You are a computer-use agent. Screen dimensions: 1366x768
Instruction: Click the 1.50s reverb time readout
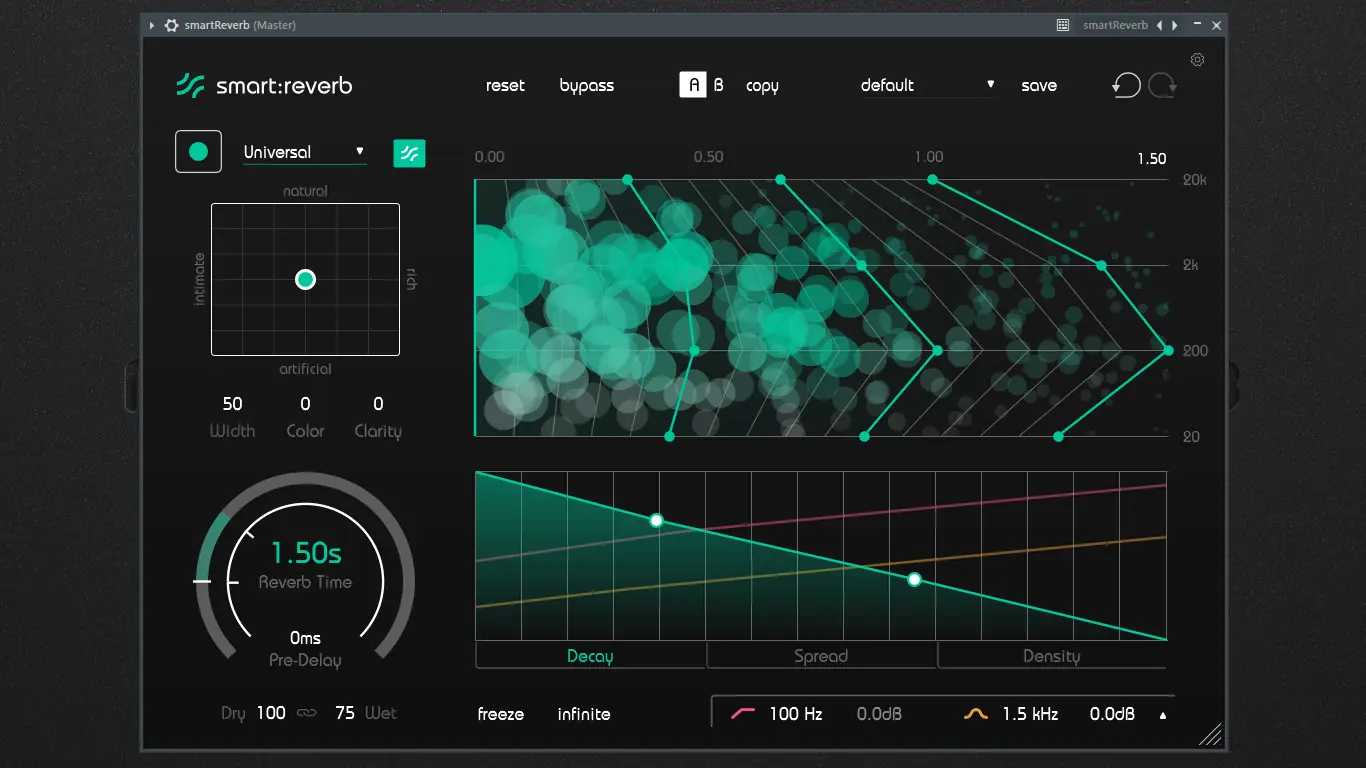click(306, 552)
